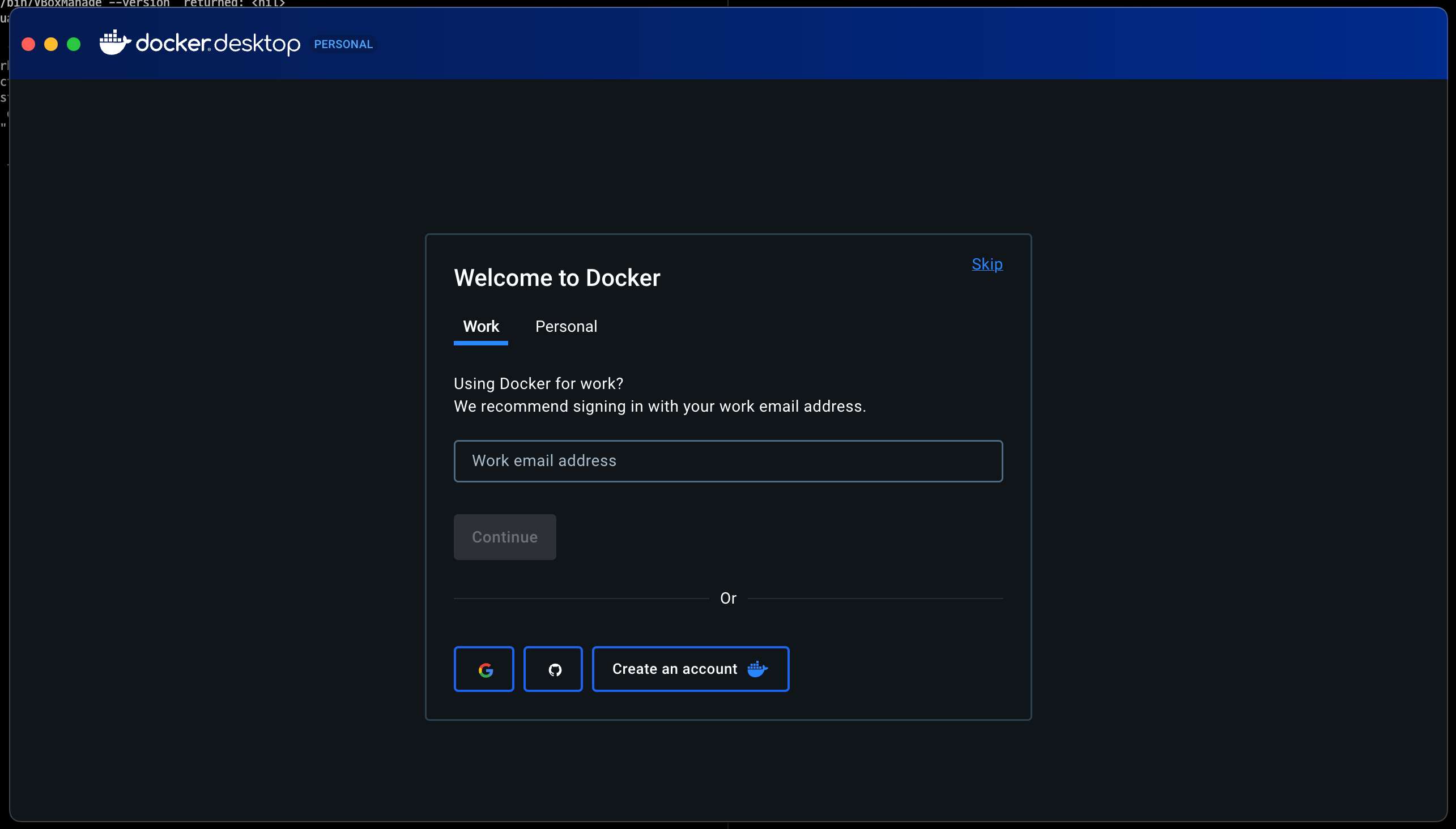Sign in with the GitHub icon button
This screenshot has width=1456, height=829.
pyautogui.click(x=553, y=669)
